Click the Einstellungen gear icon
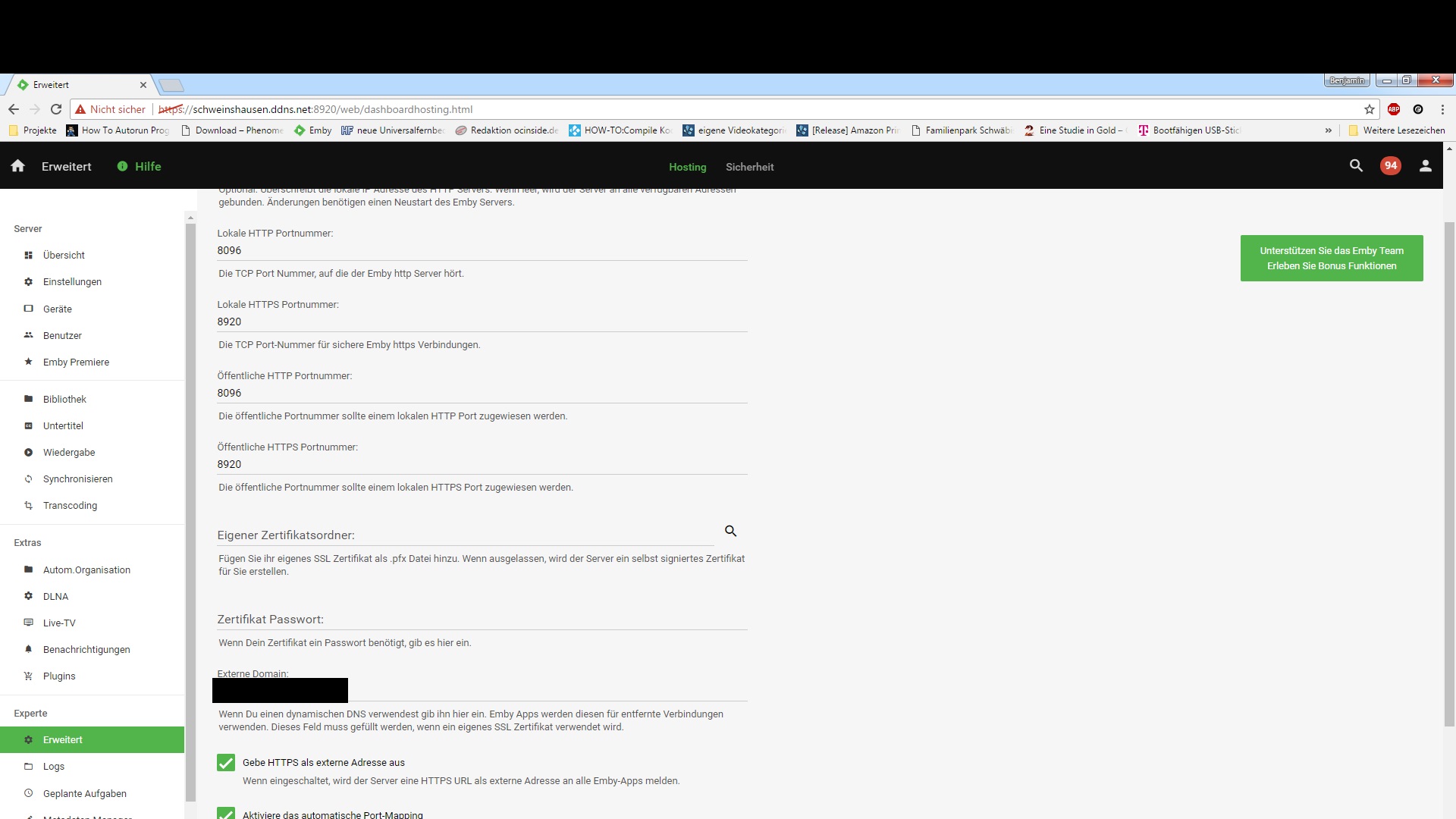The width and height of the screenshot is (1456, 819). 28,281
